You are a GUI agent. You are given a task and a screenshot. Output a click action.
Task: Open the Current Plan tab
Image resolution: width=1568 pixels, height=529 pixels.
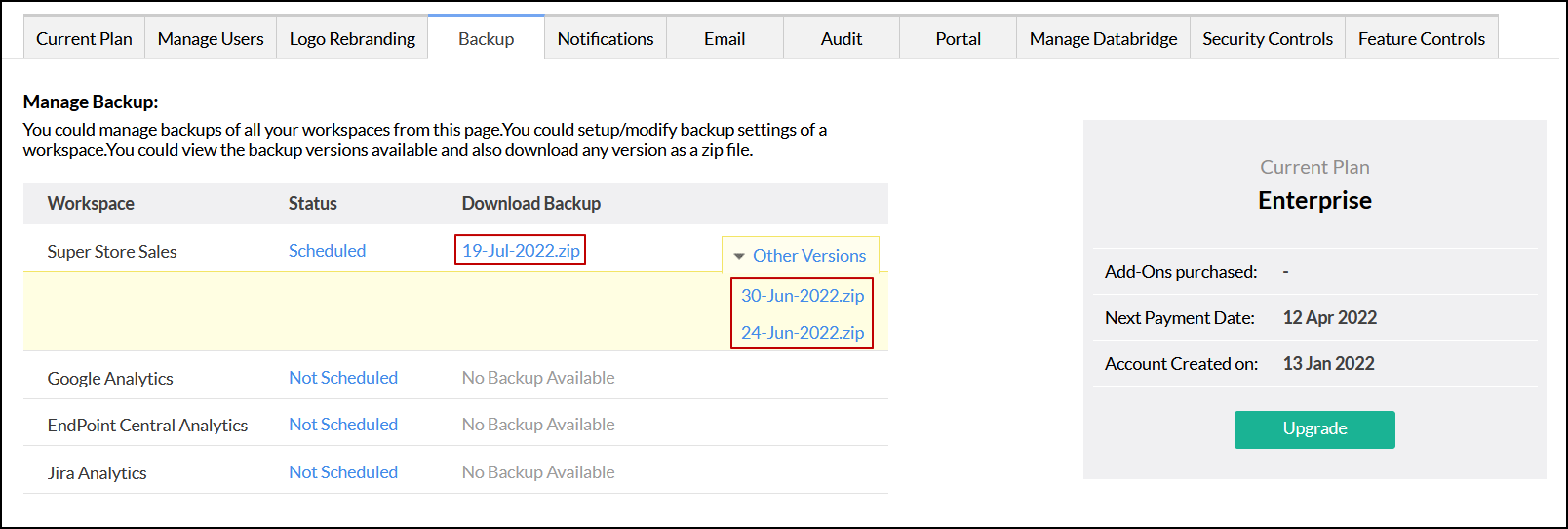coord(84,39)
